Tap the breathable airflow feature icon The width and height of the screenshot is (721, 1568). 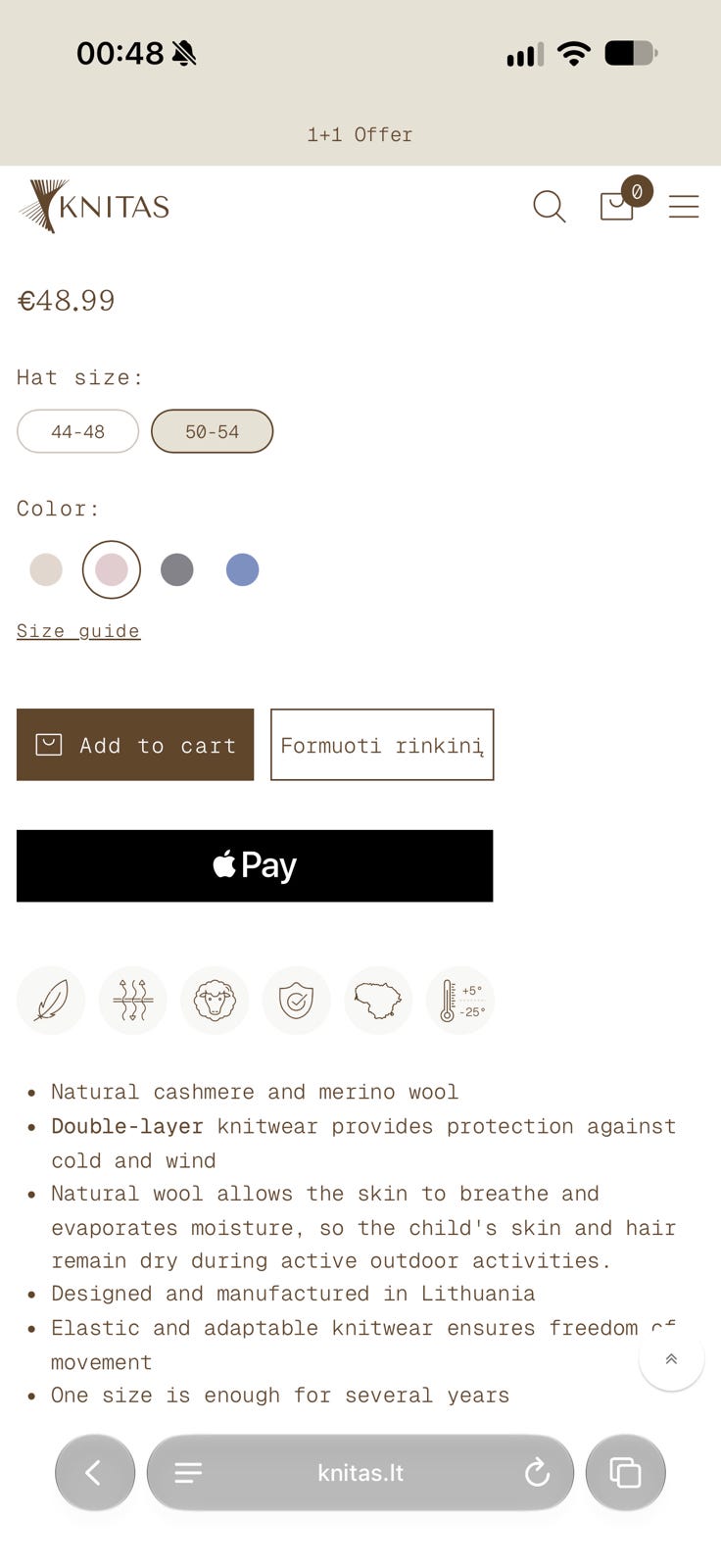(x=132, y=1001)
